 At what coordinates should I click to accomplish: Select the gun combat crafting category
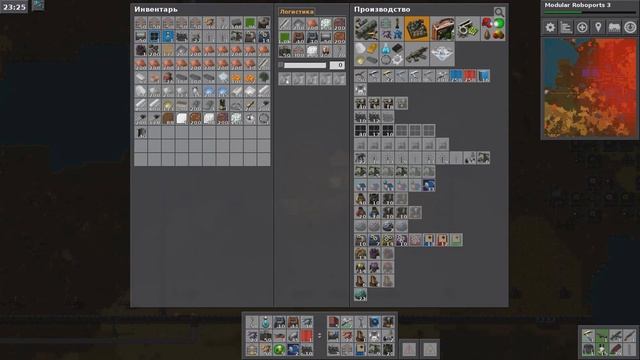417,54
